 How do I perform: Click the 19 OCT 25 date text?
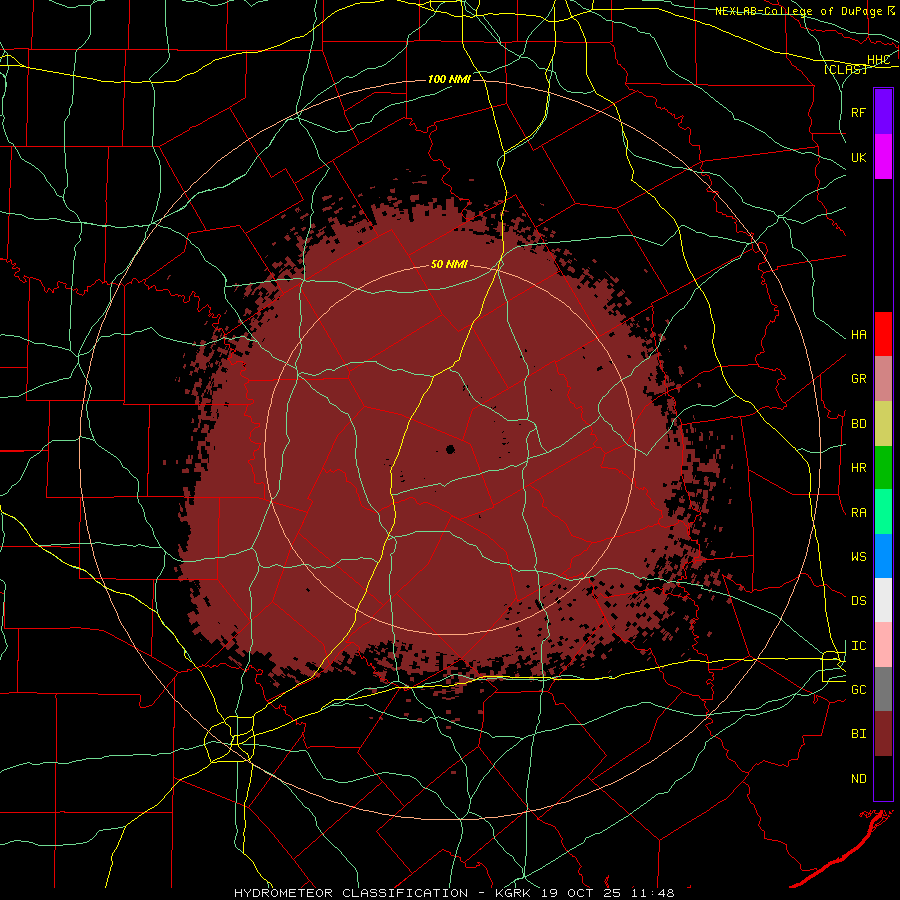580,893
